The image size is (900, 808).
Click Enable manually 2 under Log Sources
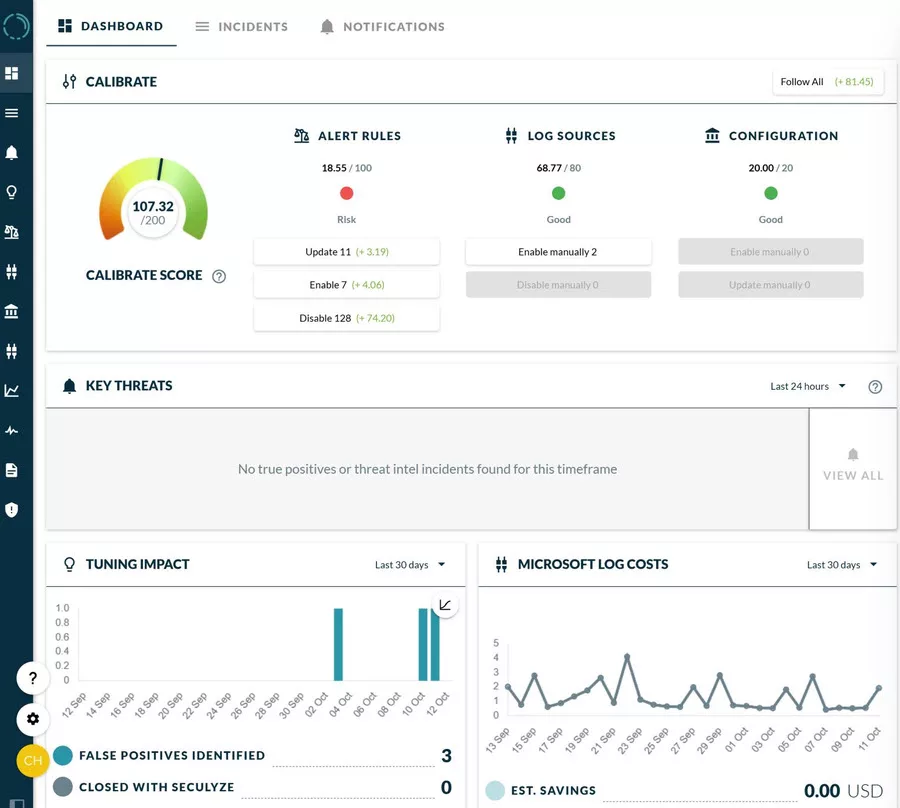click(558, 252)
